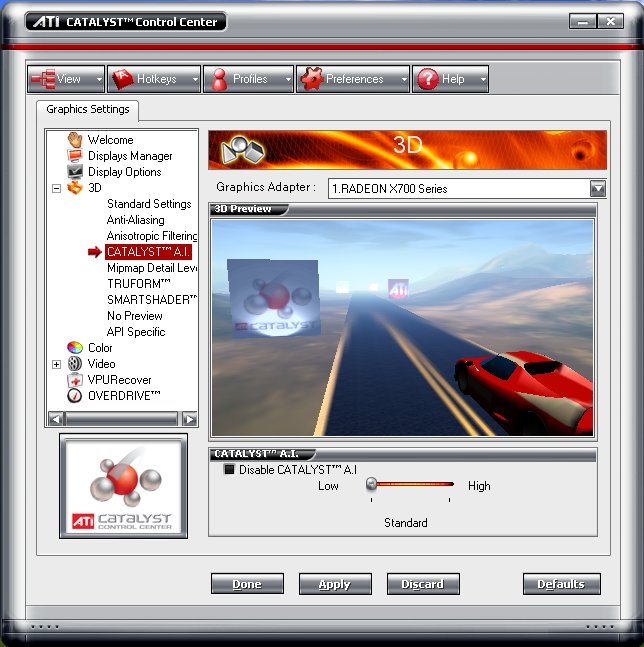Collapse the 3D tree node

(x=57, y=188)
